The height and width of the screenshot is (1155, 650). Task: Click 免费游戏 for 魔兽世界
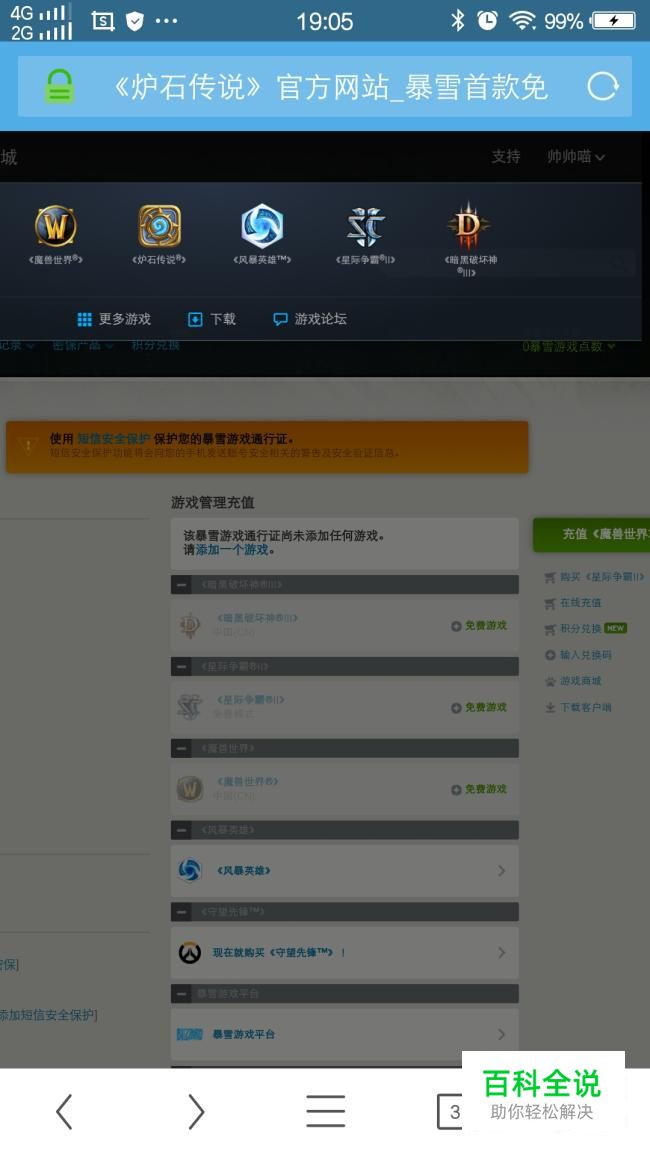coord(479,789)
